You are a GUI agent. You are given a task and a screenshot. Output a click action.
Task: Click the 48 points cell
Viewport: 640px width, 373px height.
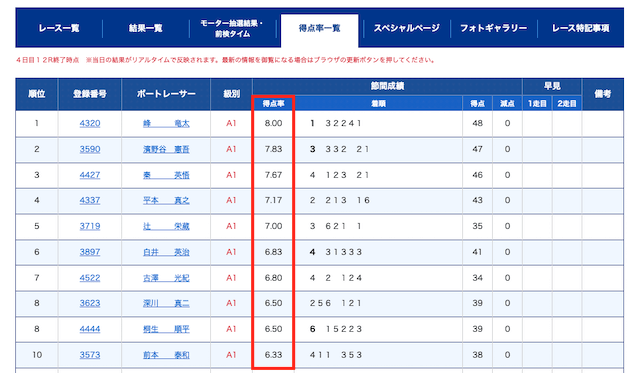tap(478, 123)
